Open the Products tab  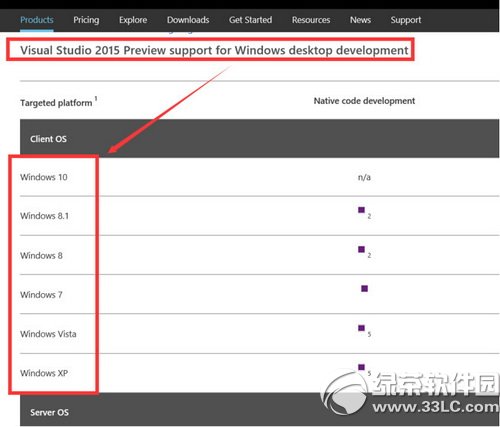coord(37,20)
